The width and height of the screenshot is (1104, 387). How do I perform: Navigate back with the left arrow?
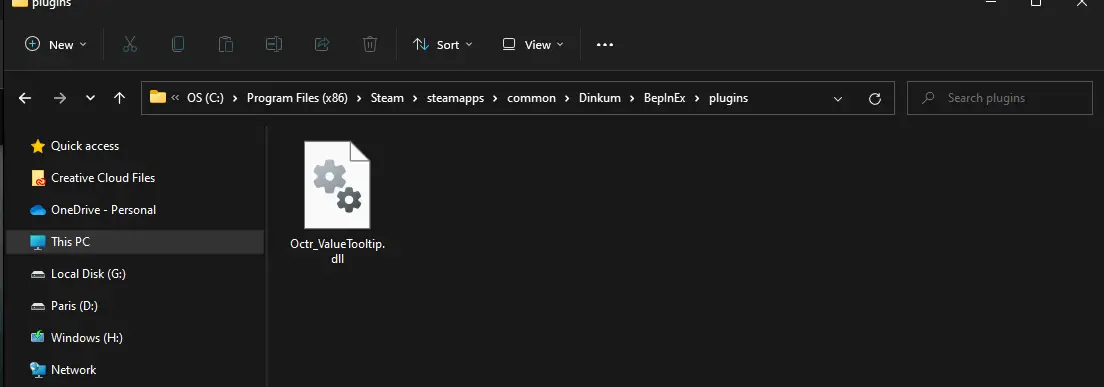click(25, 99)
